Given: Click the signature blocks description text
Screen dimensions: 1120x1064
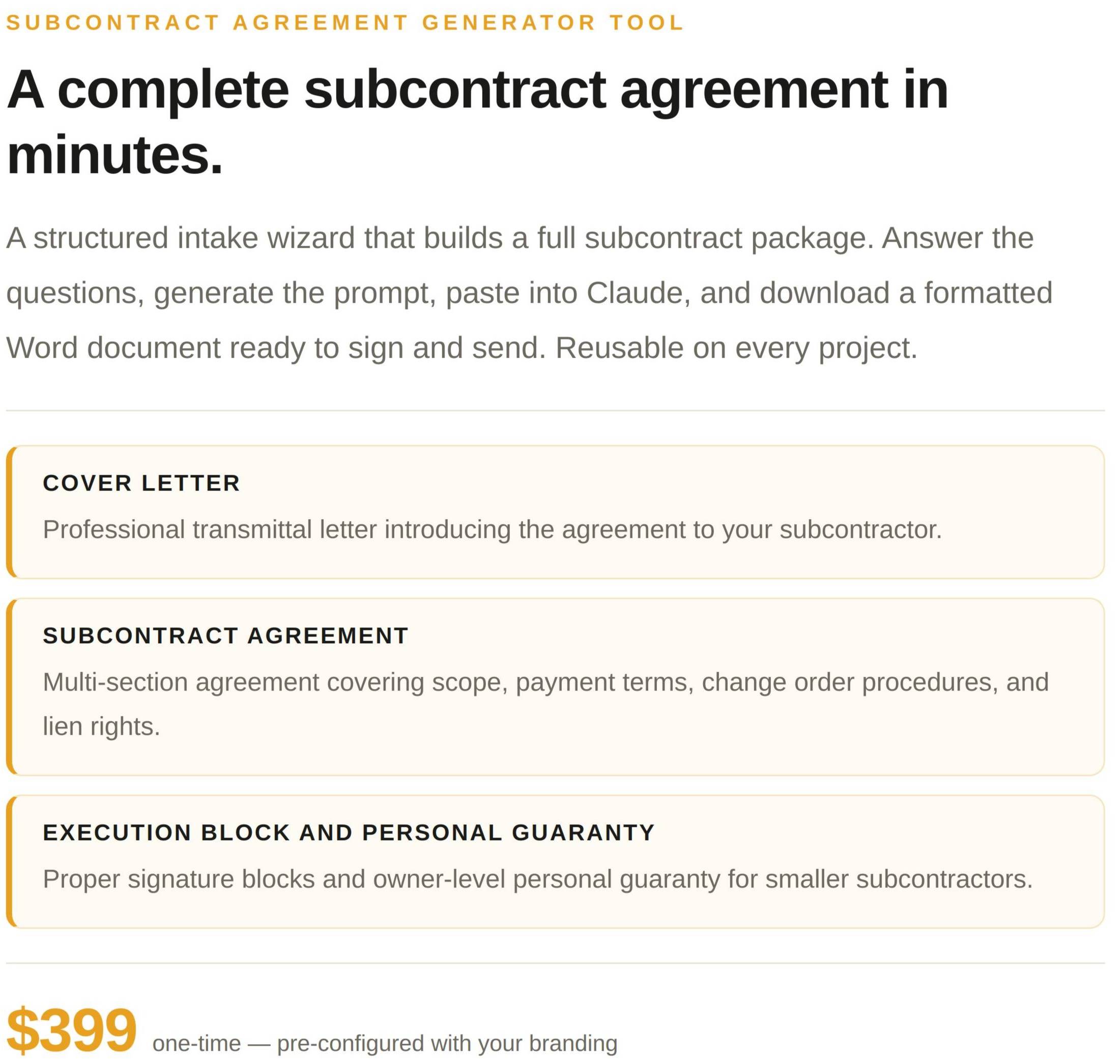Looking at the screenshot, I should pyautogui.click(x=537, y=879).
